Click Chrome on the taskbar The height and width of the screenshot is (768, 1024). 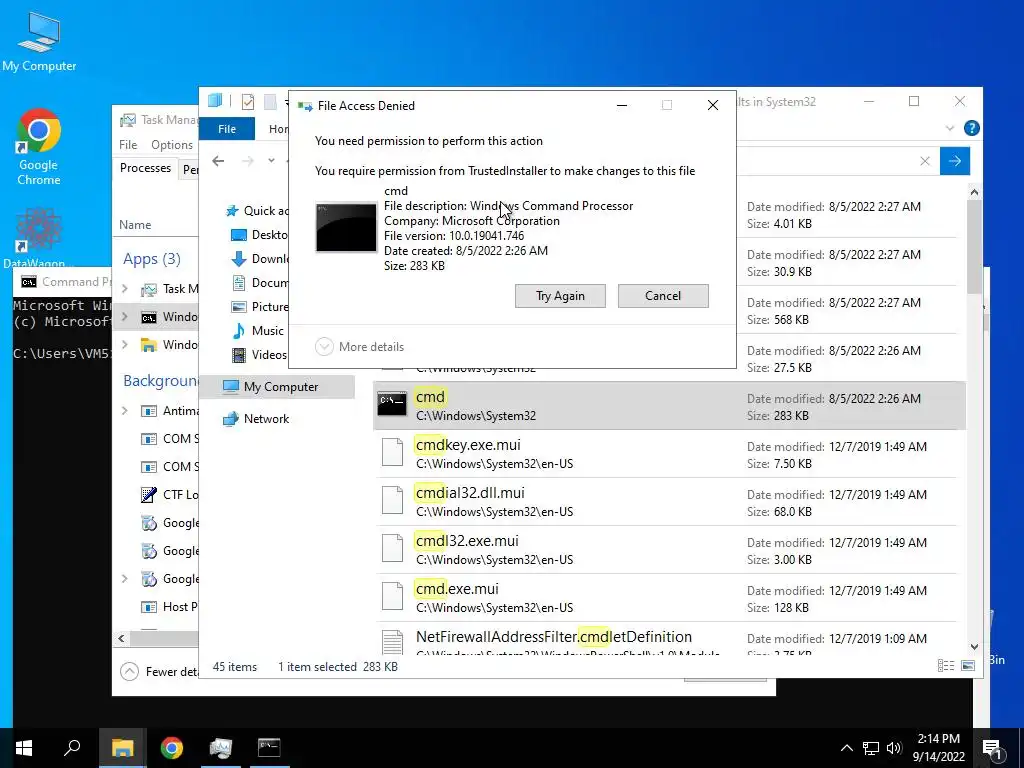pos(172,748)
